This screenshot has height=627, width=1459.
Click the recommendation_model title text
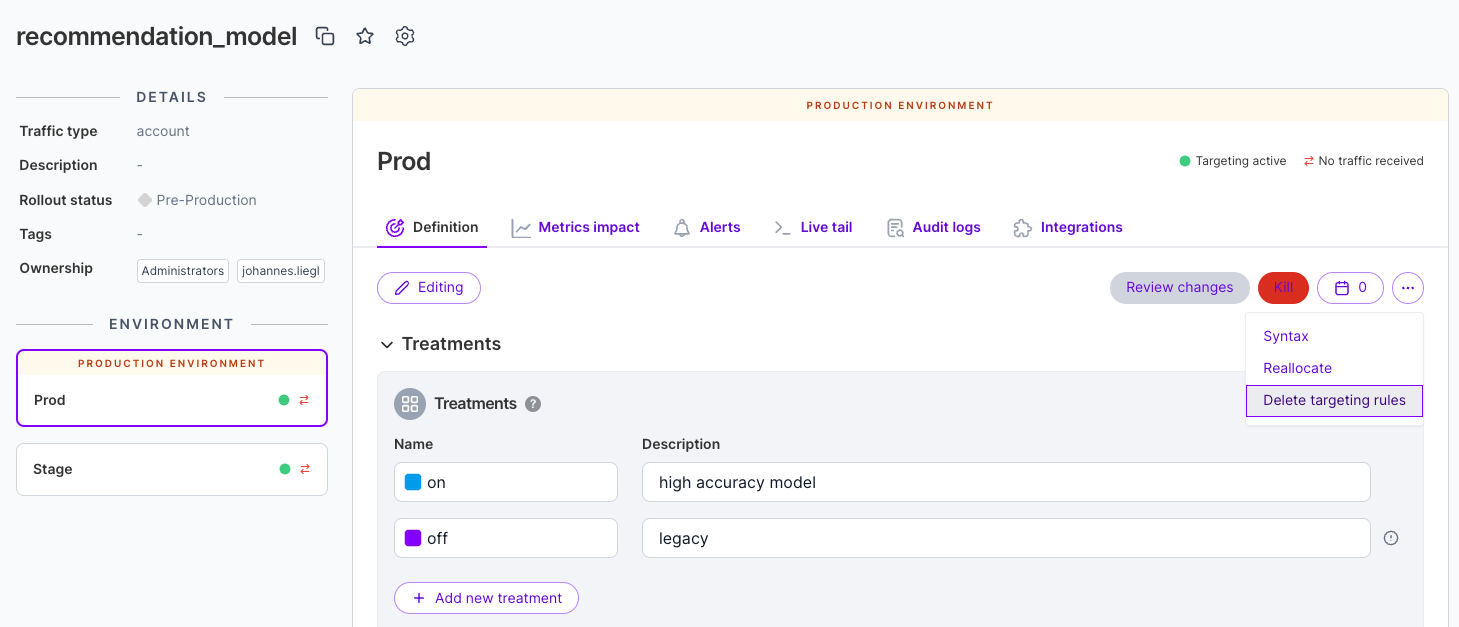coord(157,36)
